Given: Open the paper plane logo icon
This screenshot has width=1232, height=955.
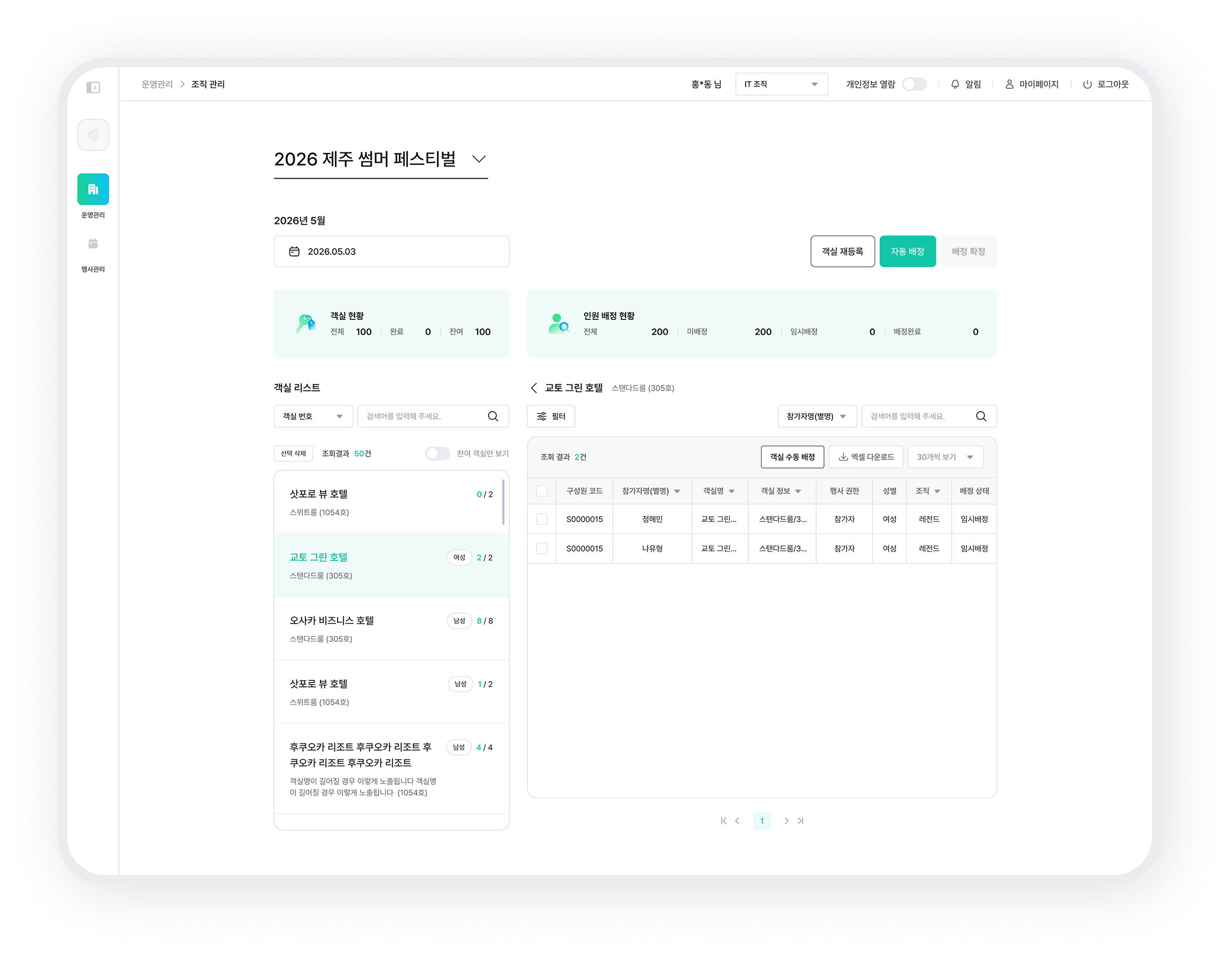Looking at the screenshot, I should [x=93, y=135].
